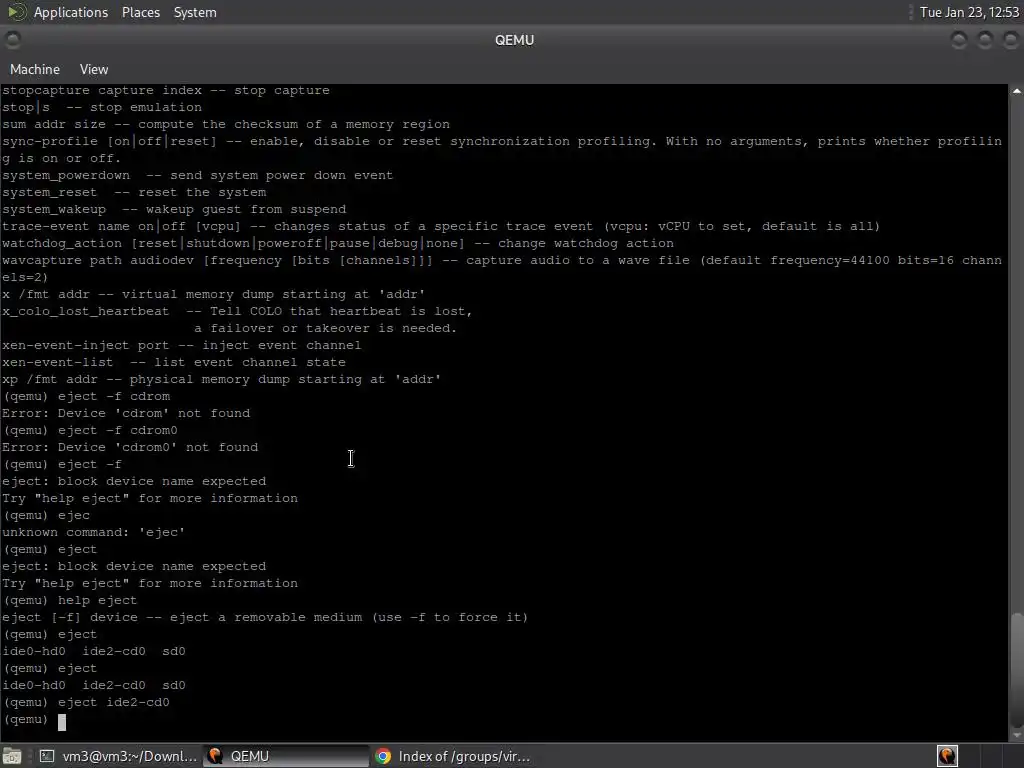The image size is (1024, 768).
Task: Click the last '(qemu)' prompt line
Action: pyautogui.click(x=34, y=720)
